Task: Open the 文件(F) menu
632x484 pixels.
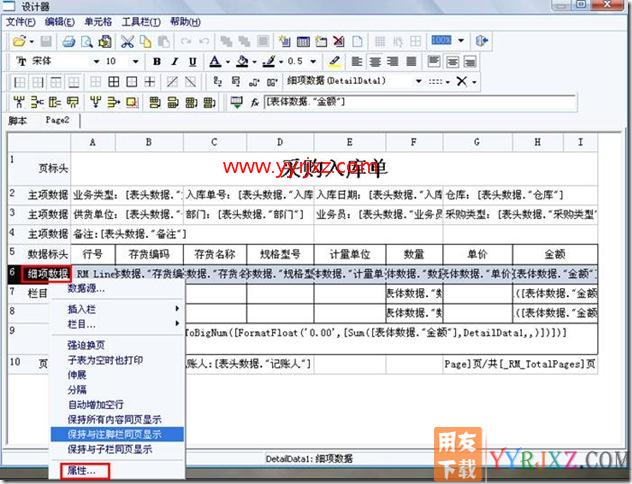Action: [x=21, y=22]
